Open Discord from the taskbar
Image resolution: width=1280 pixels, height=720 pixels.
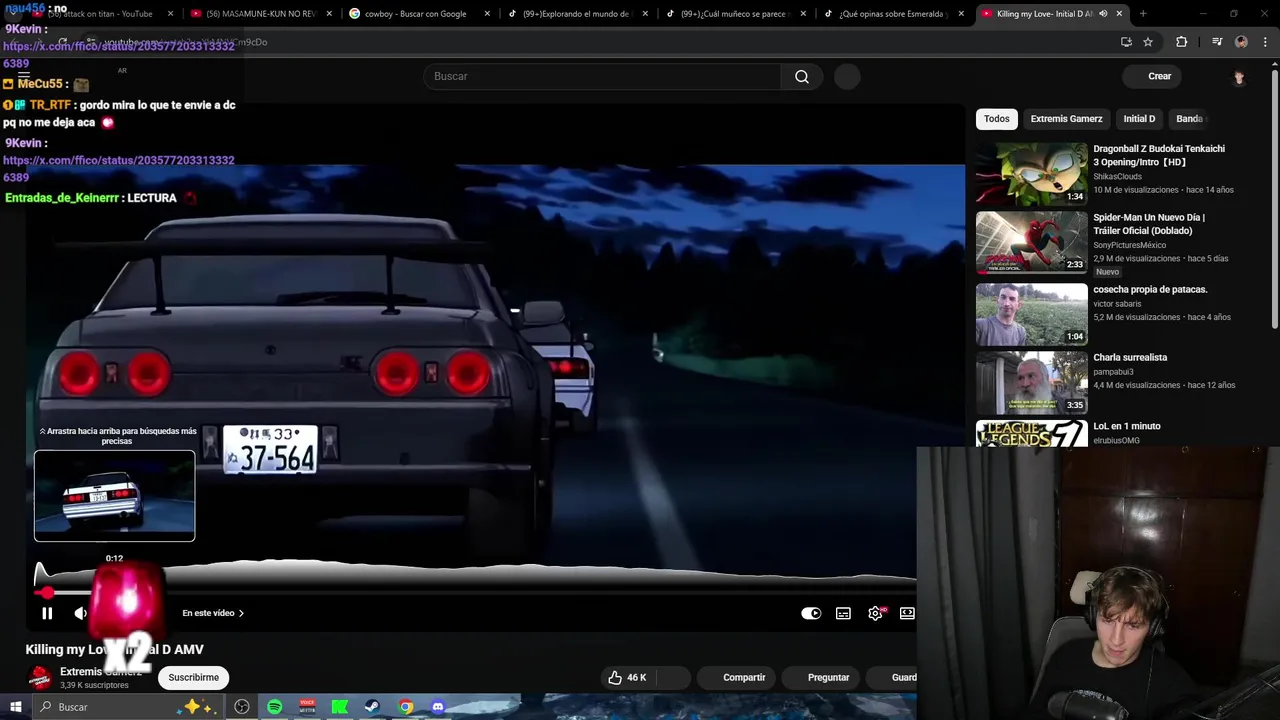438,707
